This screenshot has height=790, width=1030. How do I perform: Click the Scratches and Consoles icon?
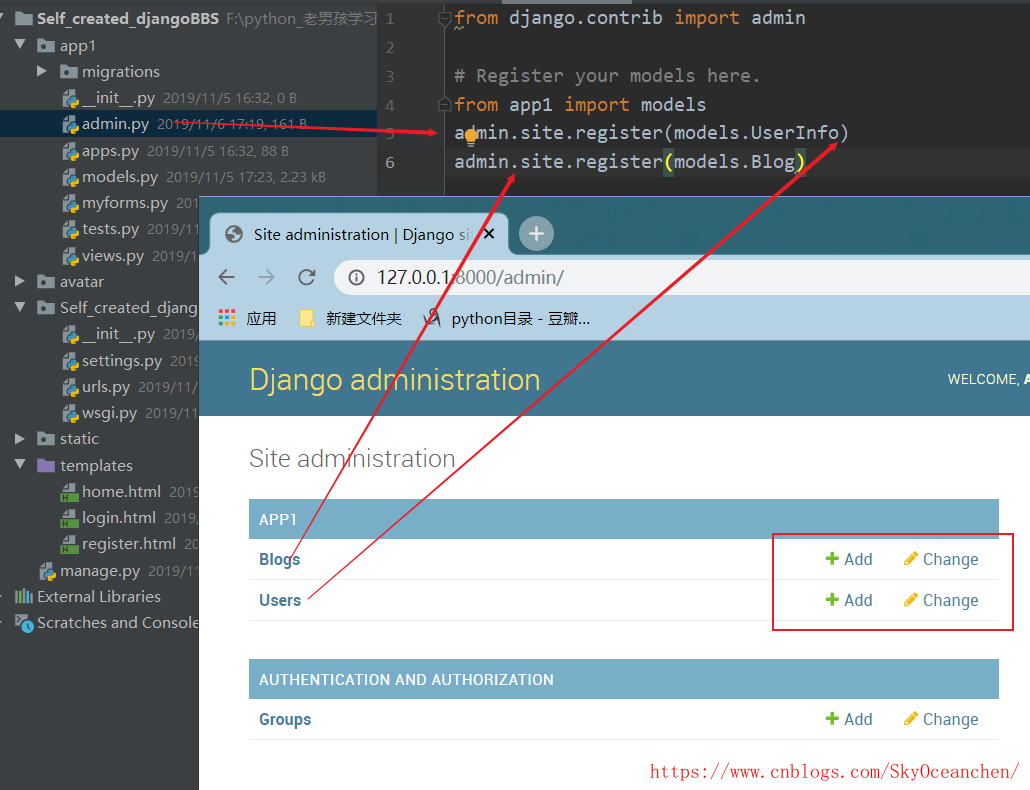click(24, 623)
